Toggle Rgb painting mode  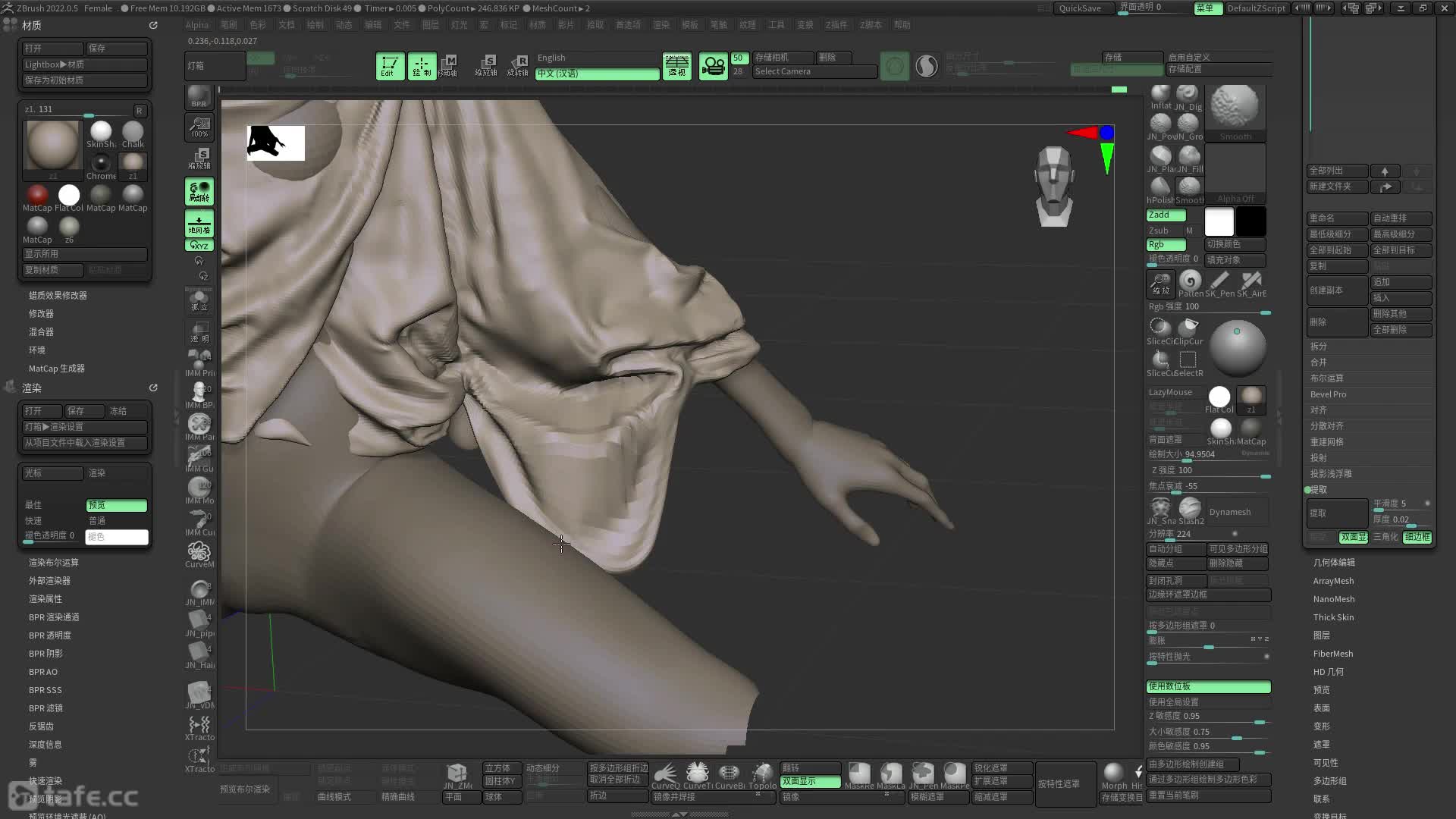pos(1166,245)
